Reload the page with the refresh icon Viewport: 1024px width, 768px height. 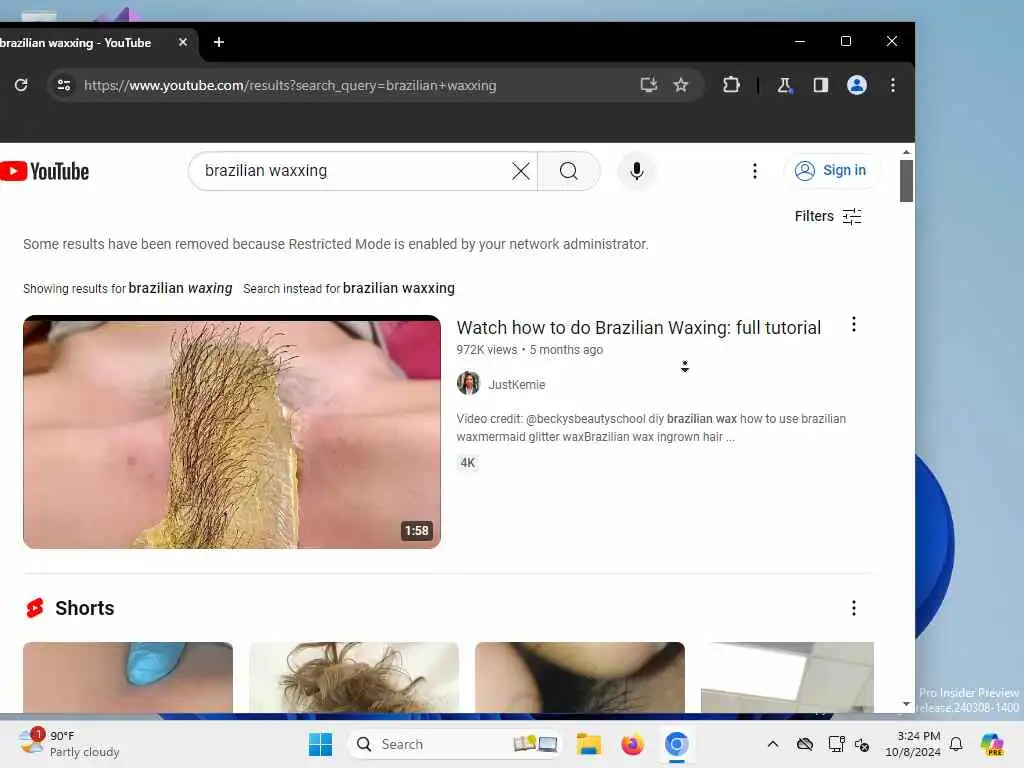click(x=21, y=85)
